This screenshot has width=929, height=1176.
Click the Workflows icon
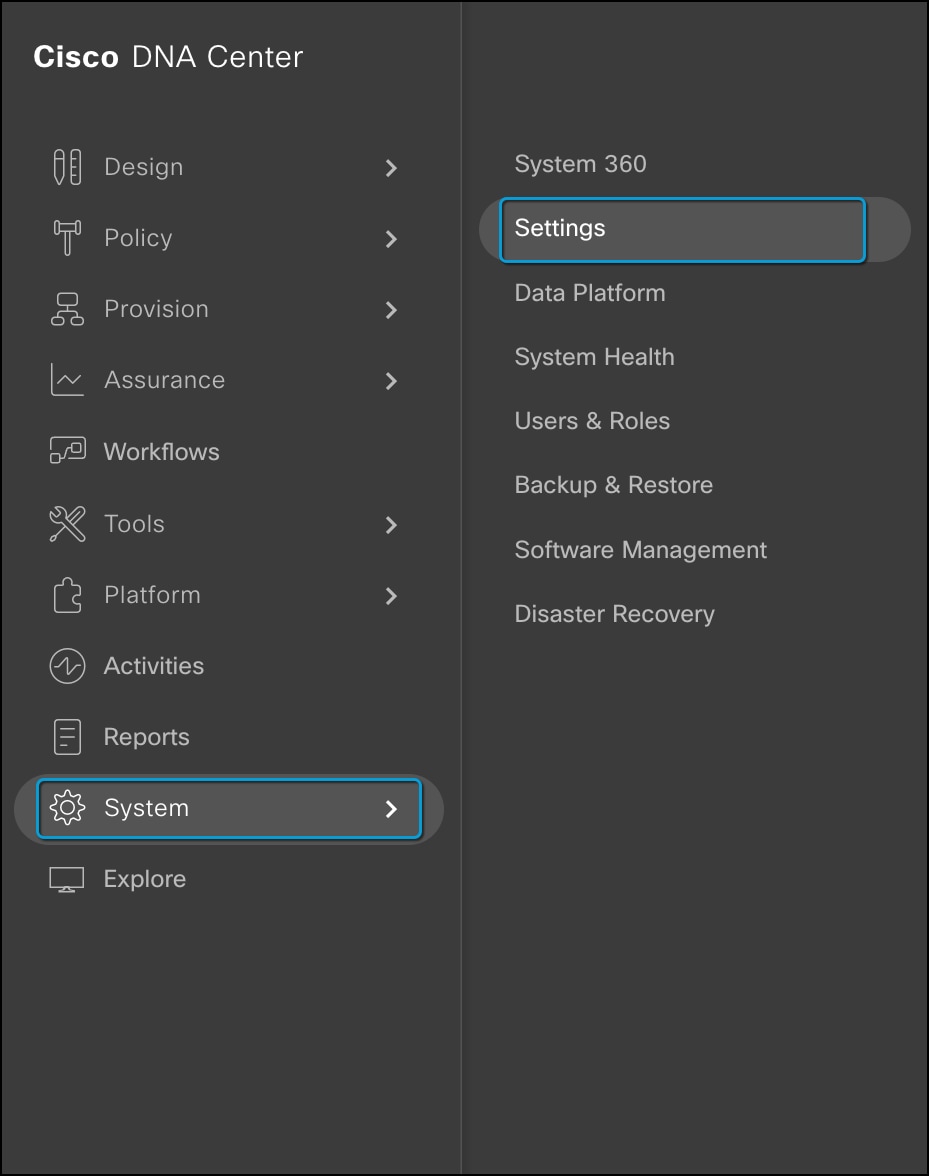(x=66, y=451)
